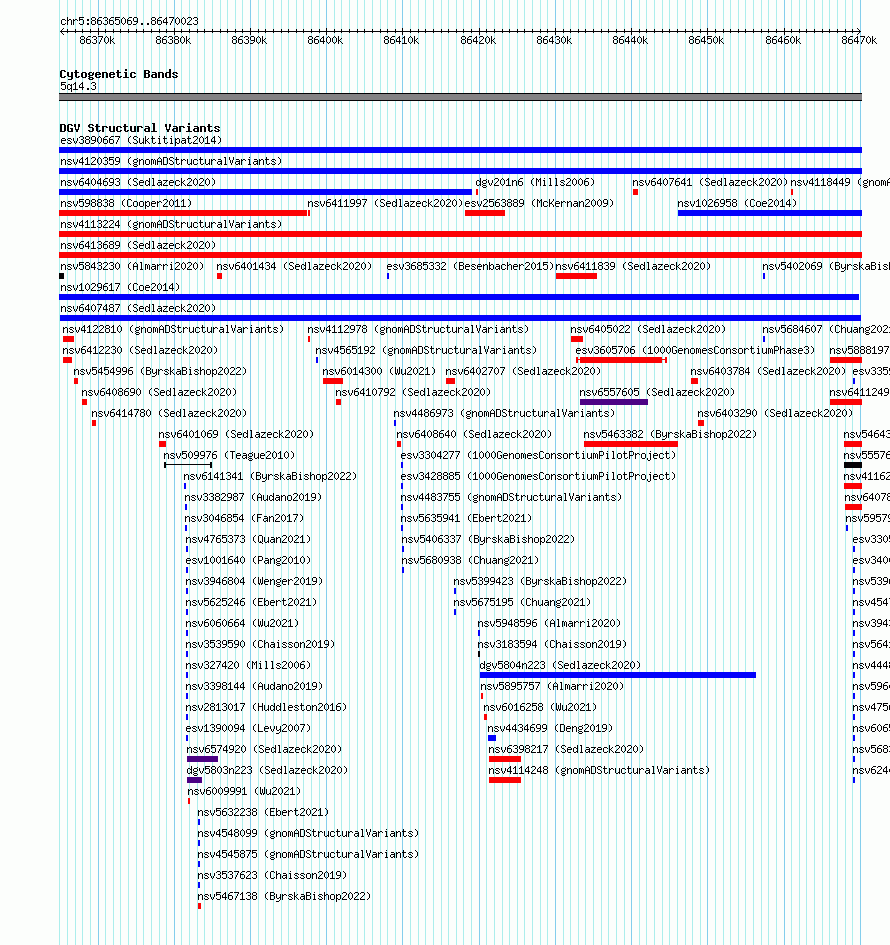Click nsv6404693 (Sedlazeck2020) label
The height and width of the screenshot is (945, 890).
pos(138,183)
